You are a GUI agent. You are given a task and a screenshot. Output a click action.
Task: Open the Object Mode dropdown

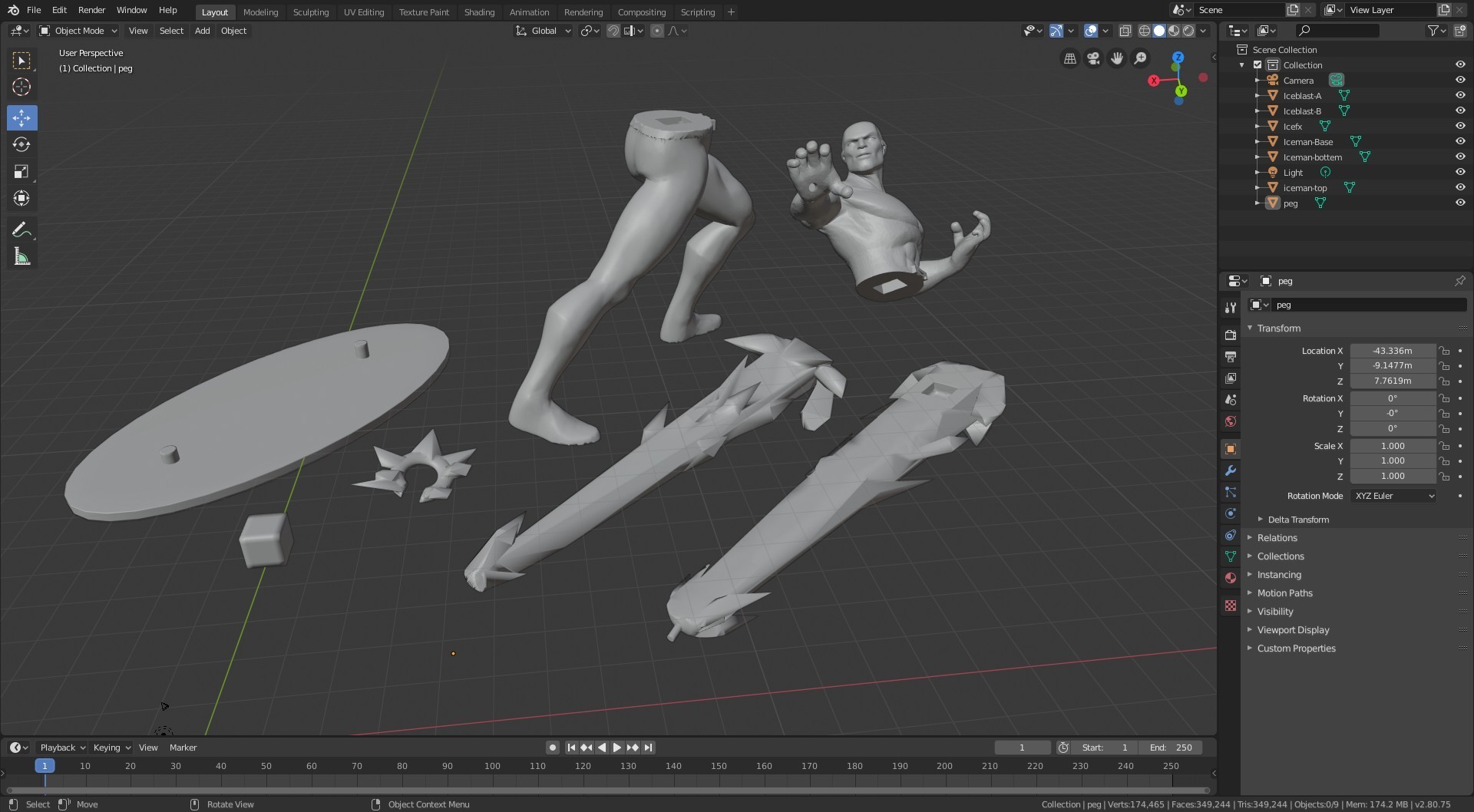[x=78, y=31]
